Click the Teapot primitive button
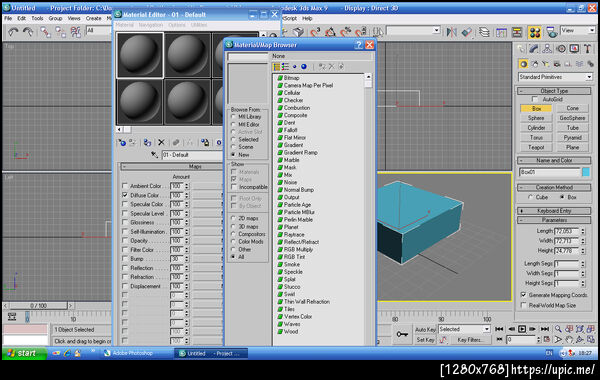The image size is (600, 380). tap(536, 147)
